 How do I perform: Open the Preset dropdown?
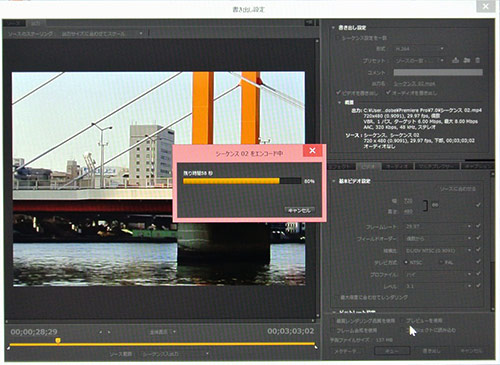(x=419, y=61)
